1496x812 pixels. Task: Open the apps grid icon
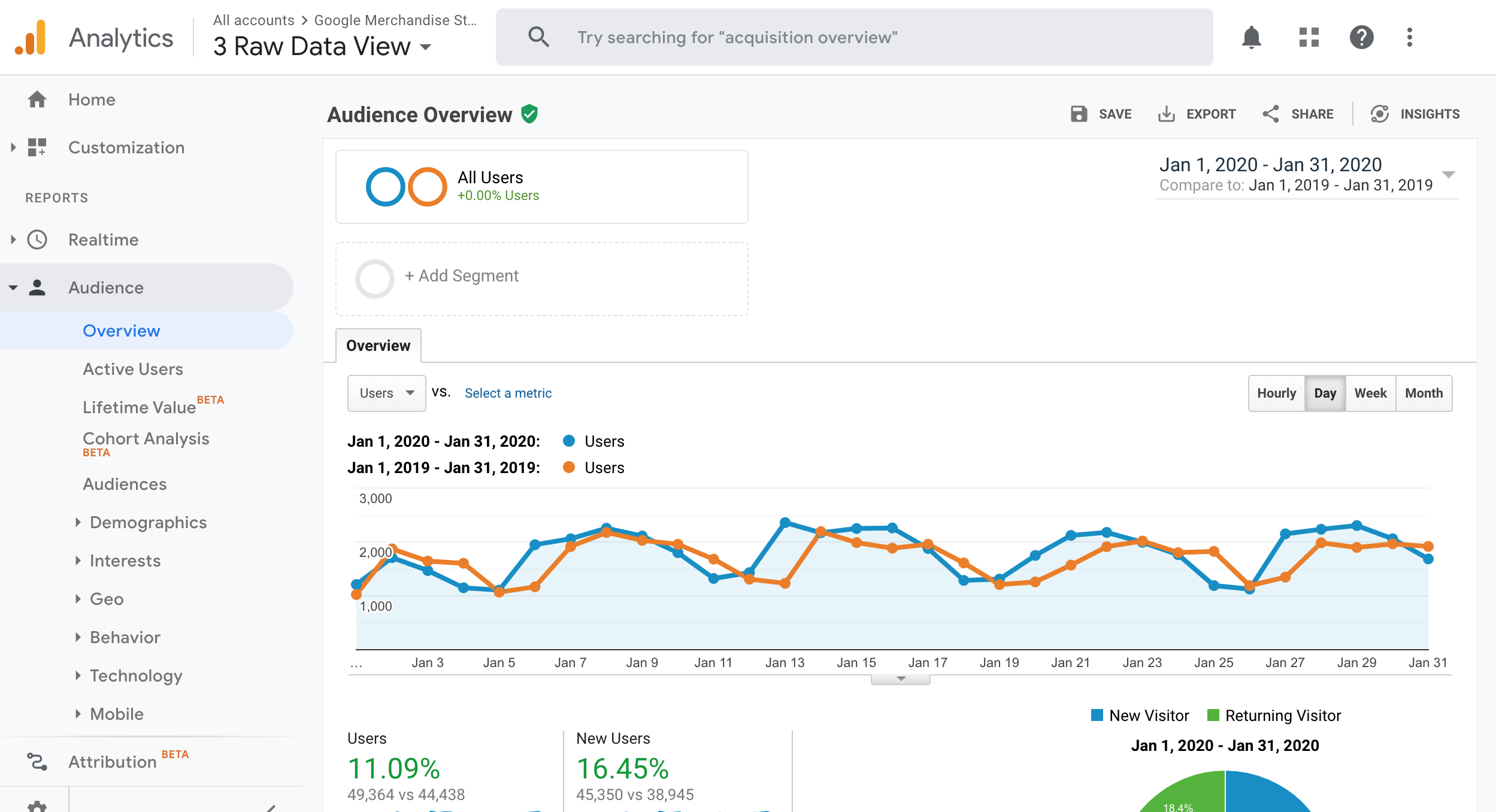[1309, 37]
